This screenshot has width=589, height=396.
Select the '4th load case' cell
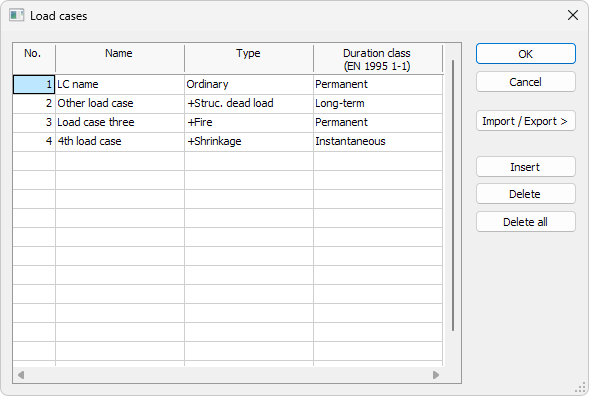point(120,142)
